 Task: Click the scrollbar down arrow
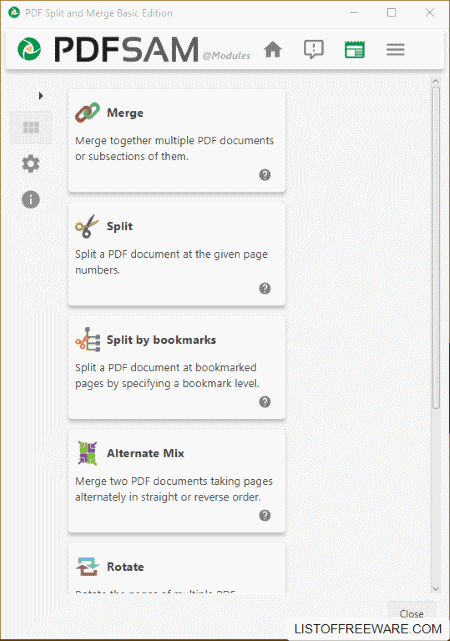(435, 589)
